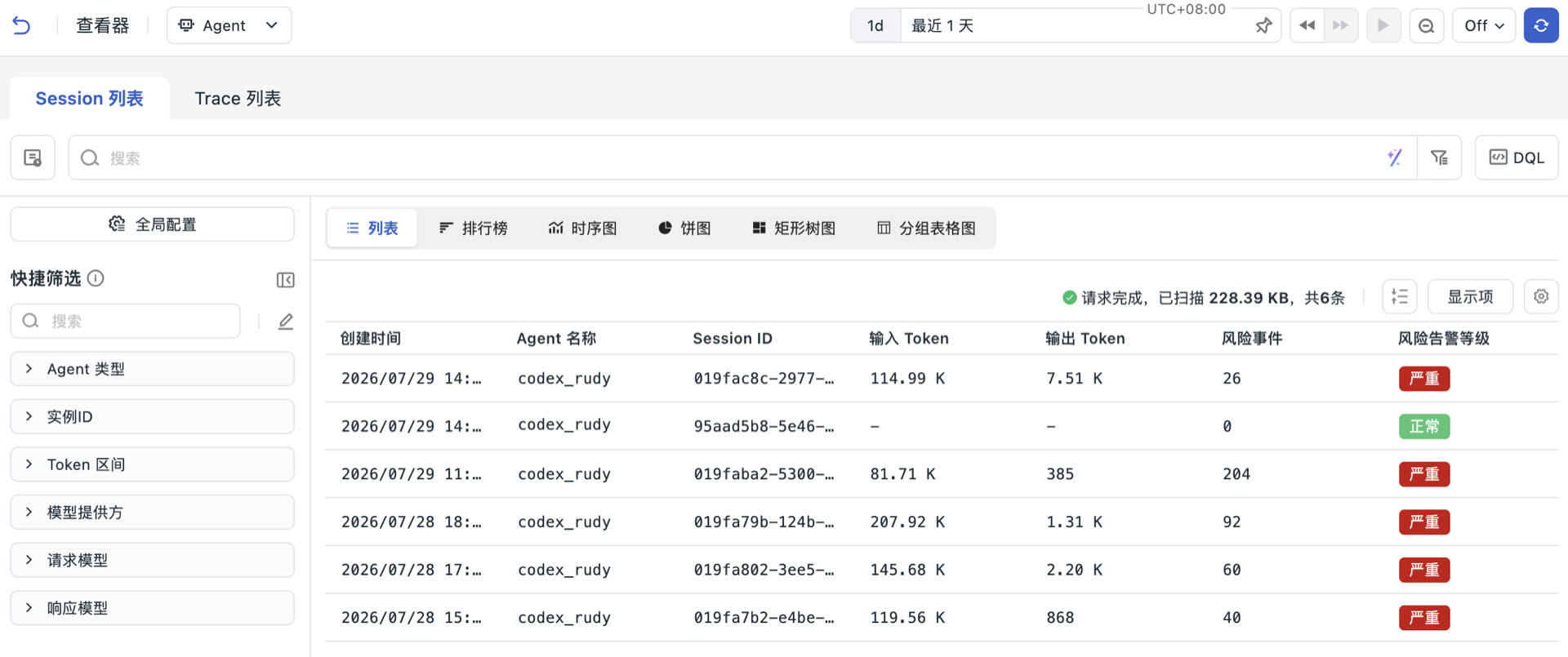
Task: Open the DQL query button
Action: coord(1517,158)
